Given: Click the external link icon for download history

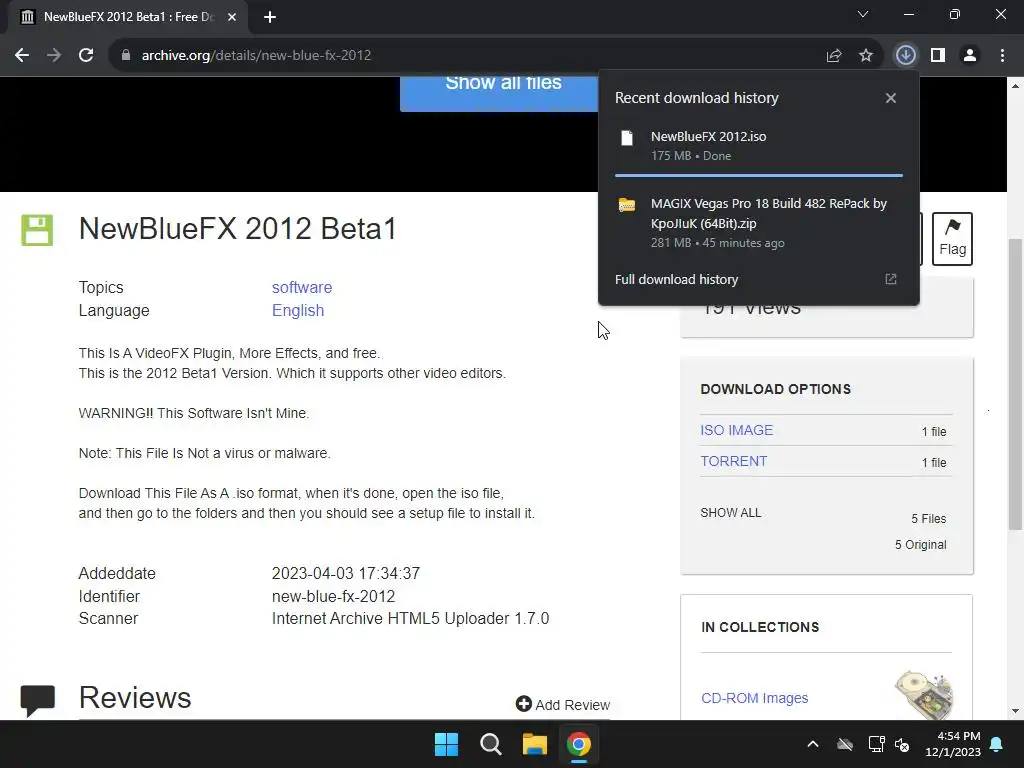Looking at the screenshot, I should [891, 280].
